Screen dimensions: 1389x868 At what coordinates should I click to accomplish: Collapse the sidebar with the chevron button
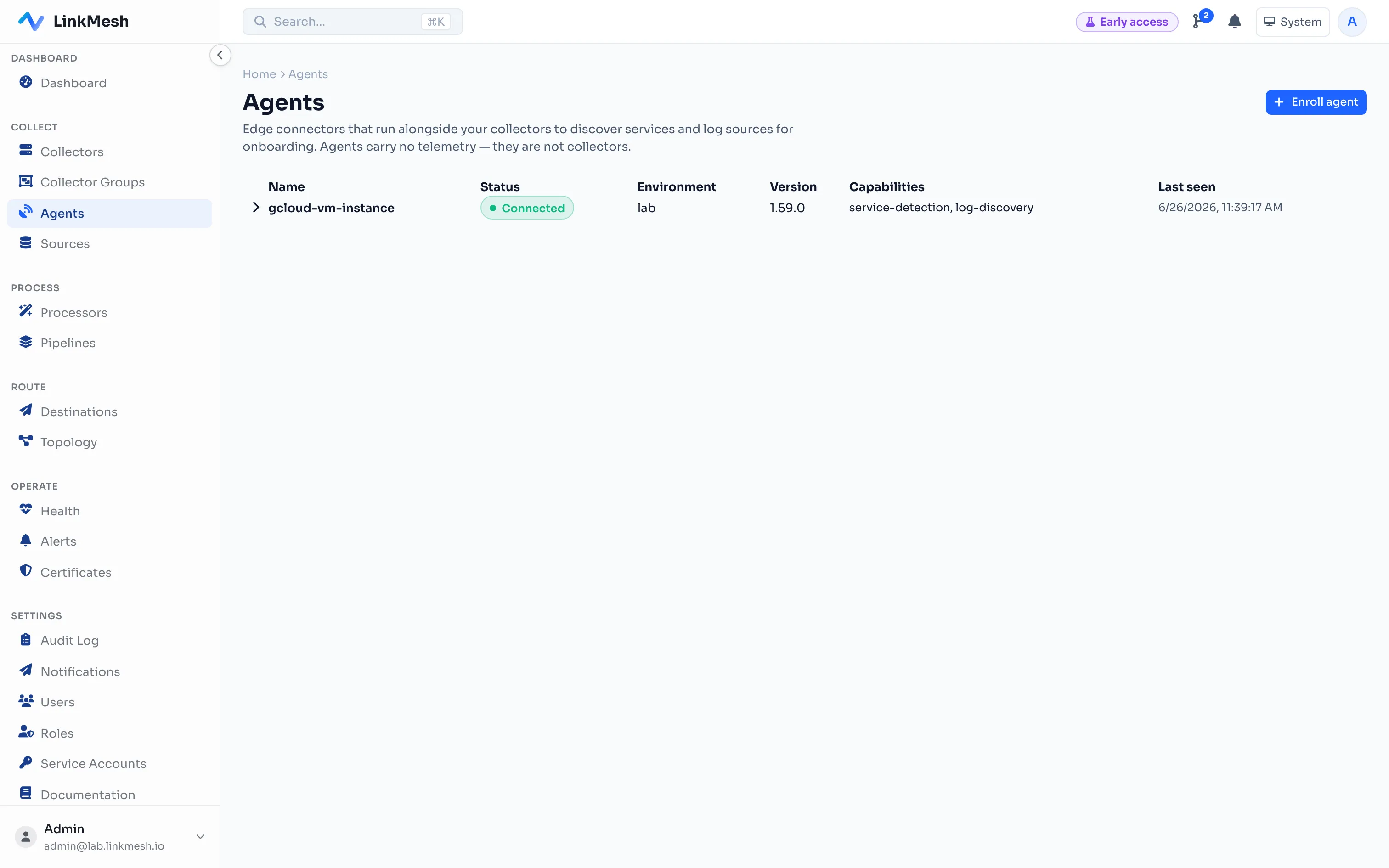220,55
